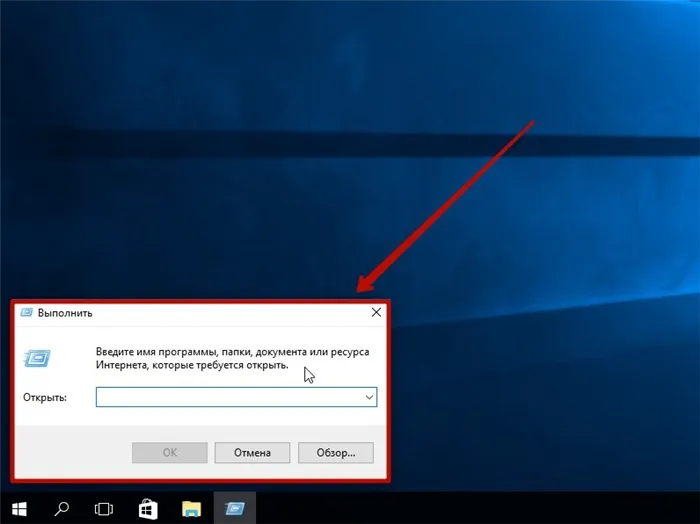Open taskbar search magnifier
The height and width of the screenshot is (524, 700).
tap(62, 509)
